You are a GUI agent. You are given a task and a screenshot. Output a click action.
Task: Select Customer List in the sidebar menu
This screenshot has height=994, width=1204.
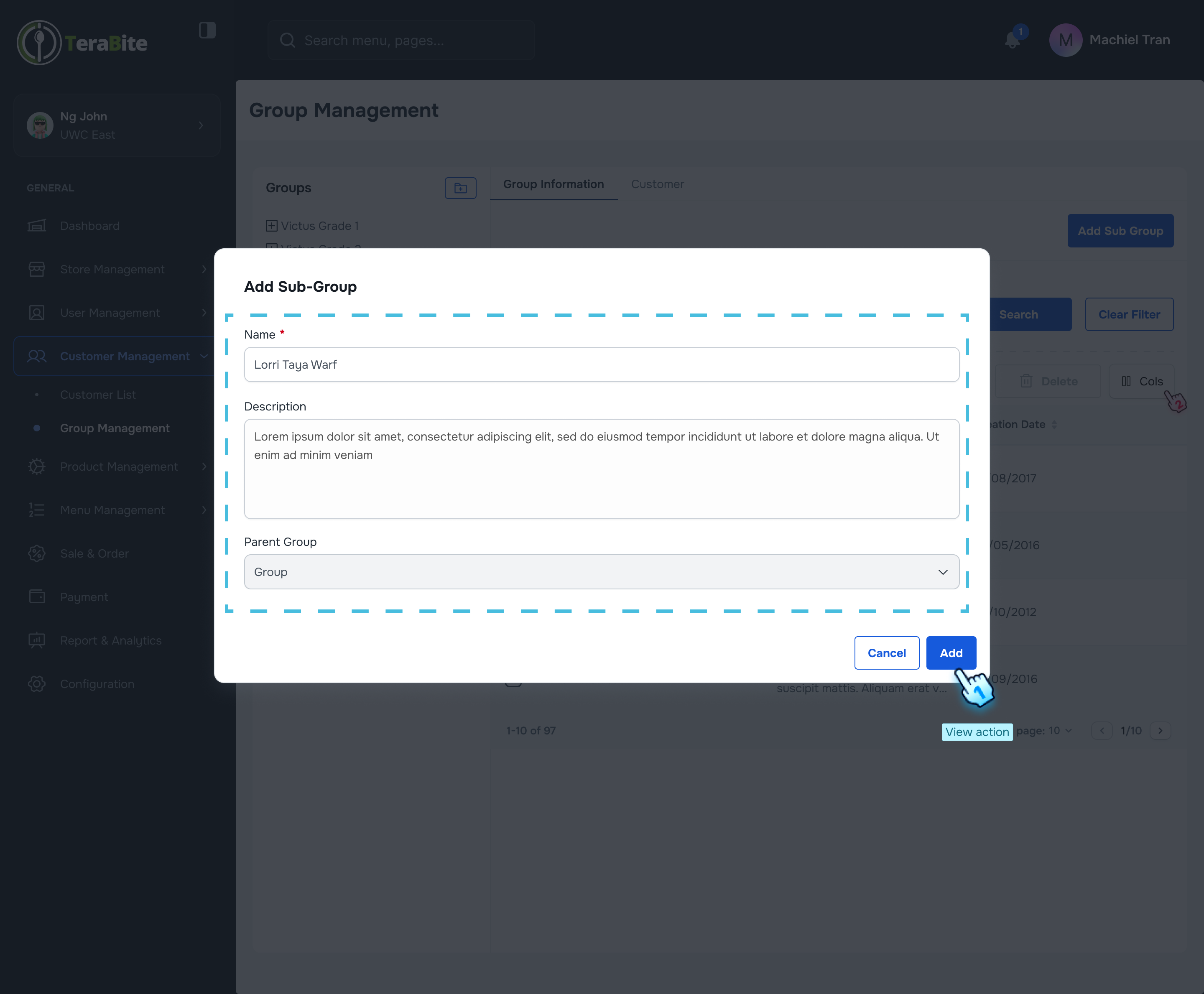coord(98,395)
